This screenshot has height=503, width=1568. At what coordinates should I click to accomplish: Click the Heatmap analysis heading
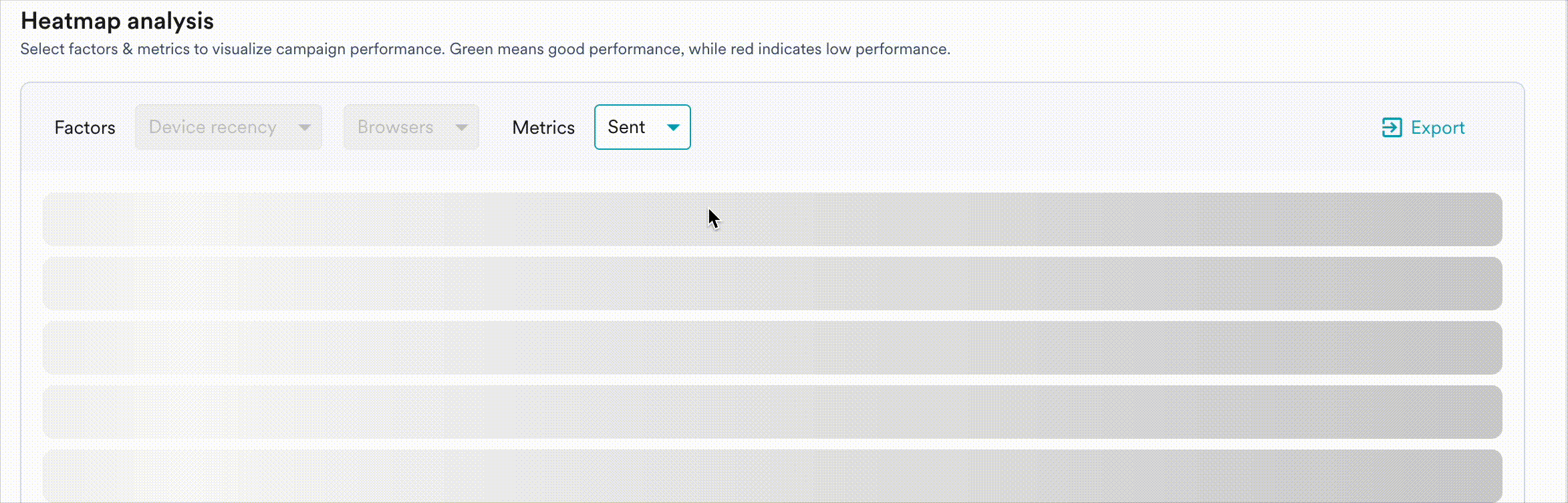coord(117,21)
